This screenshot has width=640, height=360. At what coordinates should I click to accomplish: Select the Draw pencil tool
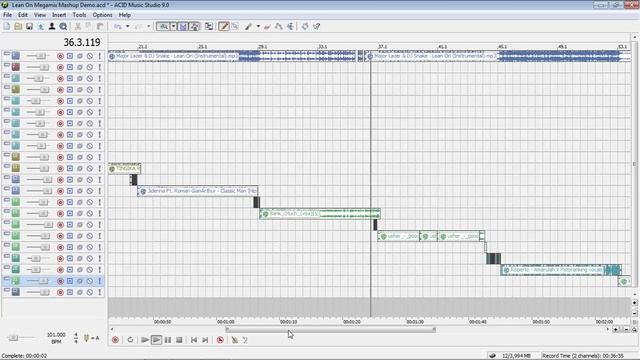[x=223, y=27]
